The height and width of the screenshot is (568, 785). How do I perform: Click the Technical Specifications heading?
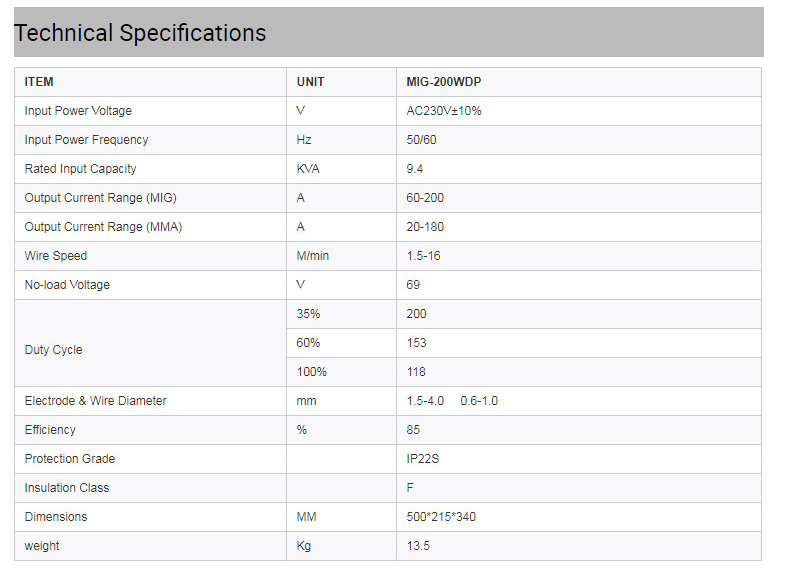[140, 33]
